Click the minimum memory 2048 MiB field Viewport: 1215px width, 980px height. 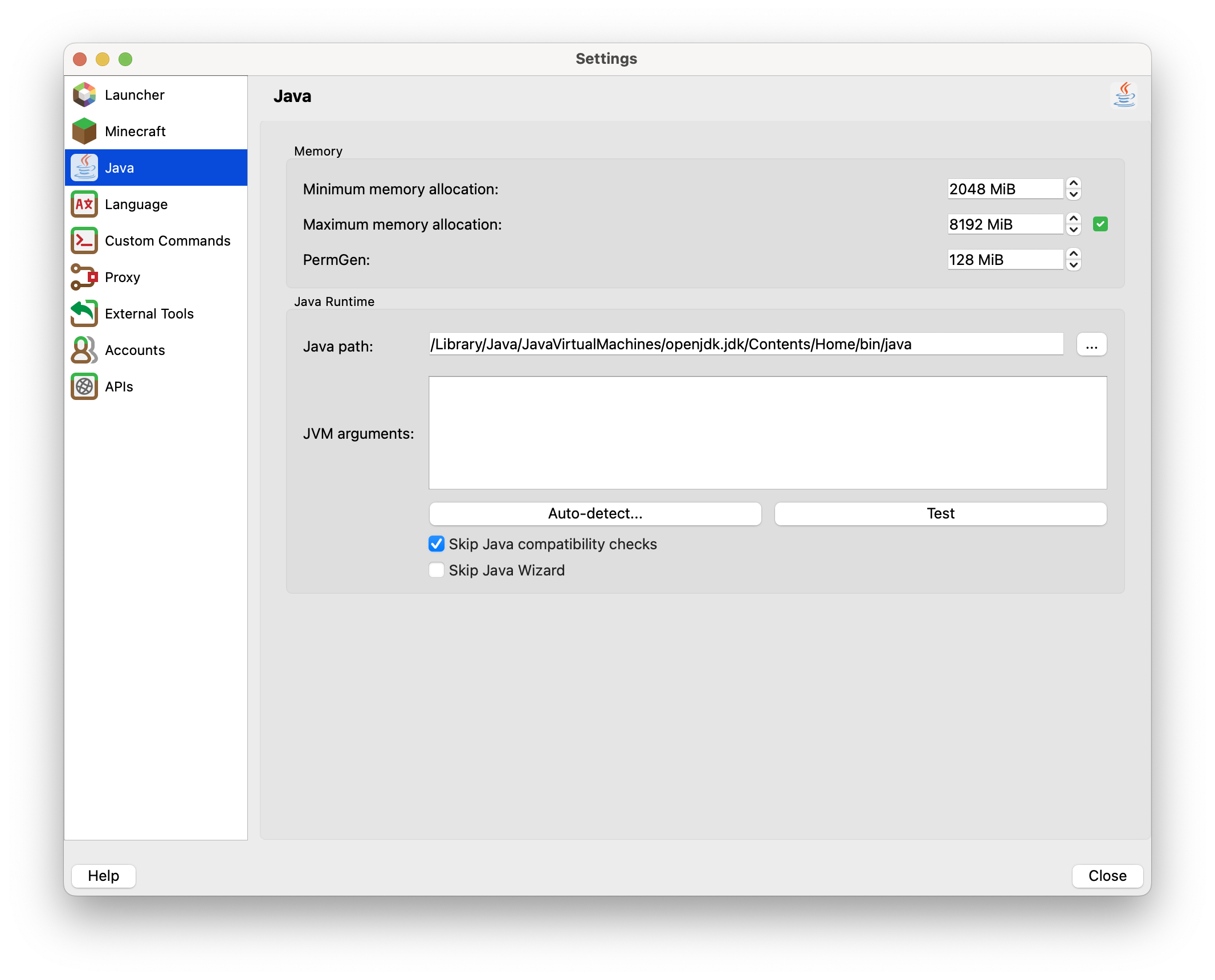[x=1006, y=189]
